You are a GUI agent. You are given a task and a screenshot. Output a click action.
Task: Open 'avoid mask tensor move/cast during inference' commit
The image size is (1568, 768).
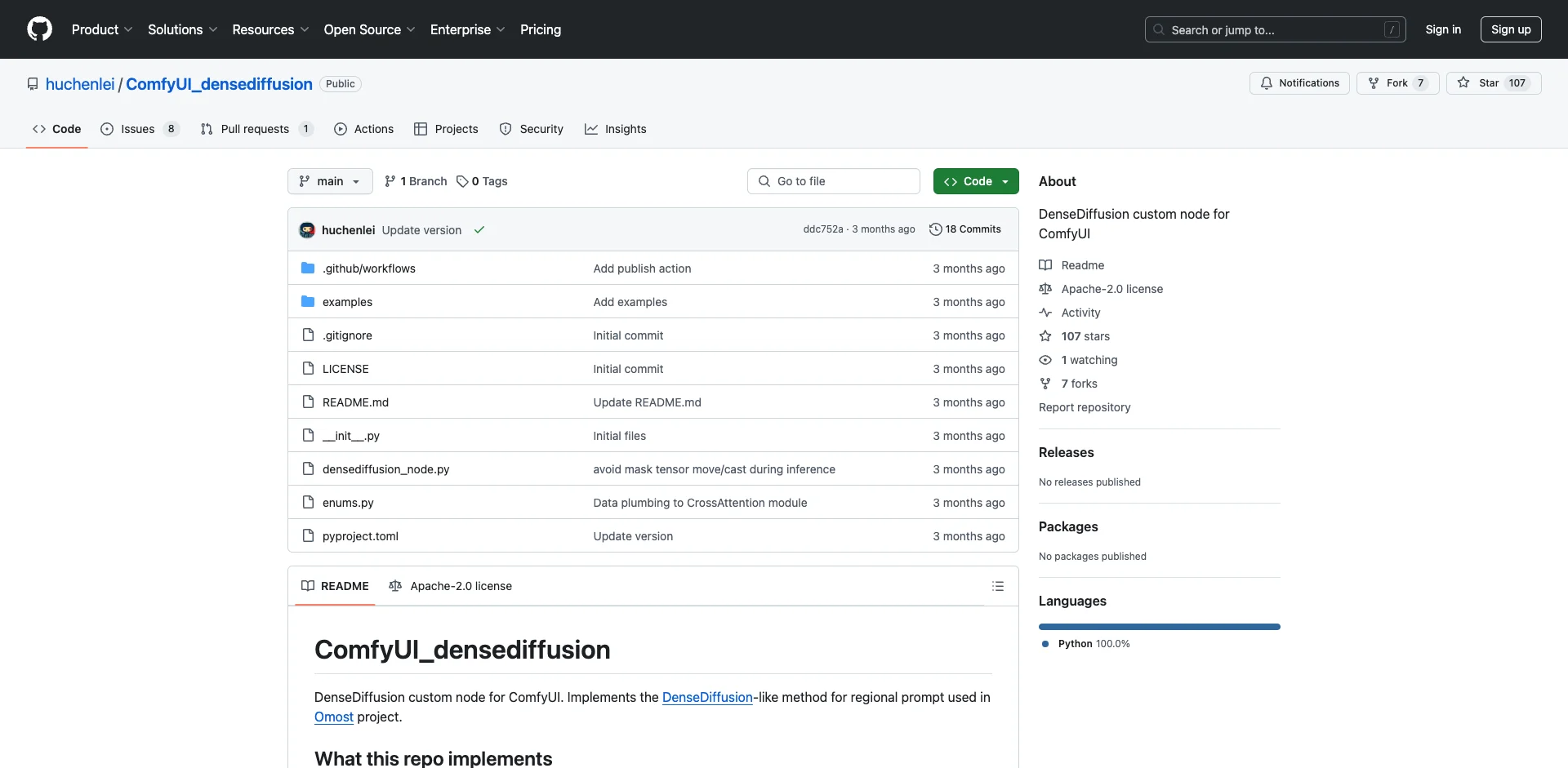[714, 469]
